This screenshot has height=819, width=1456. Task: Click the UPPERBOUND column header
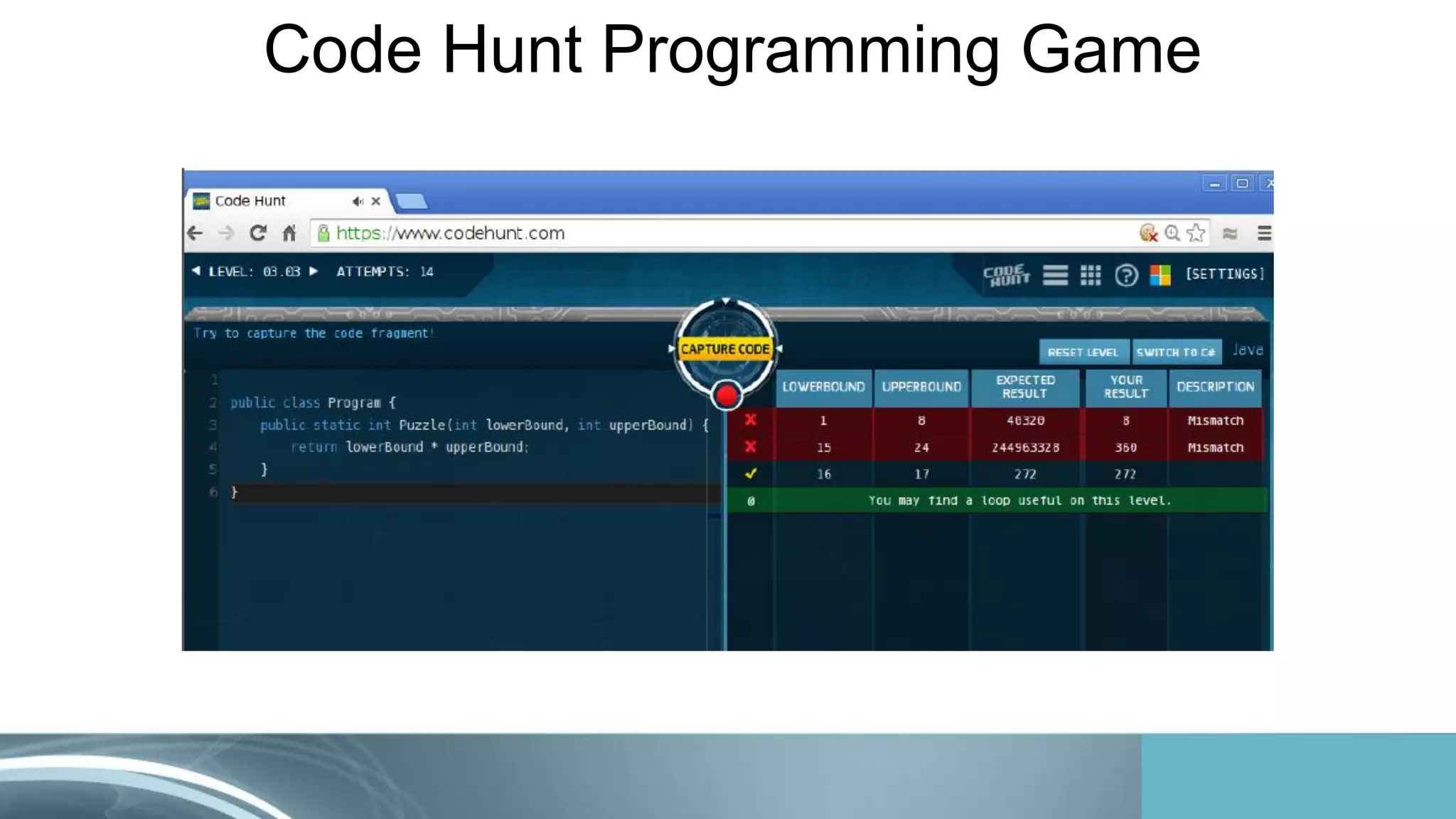pos(921,387)
